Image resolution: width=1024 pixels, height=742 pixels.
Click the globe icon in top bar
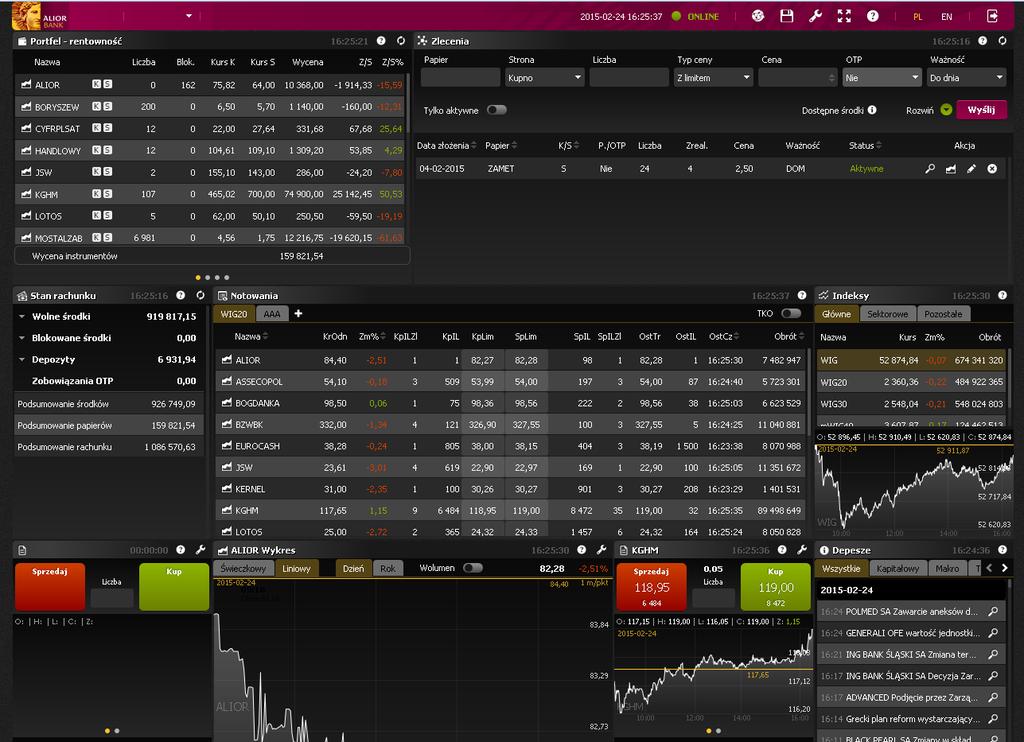758,16
